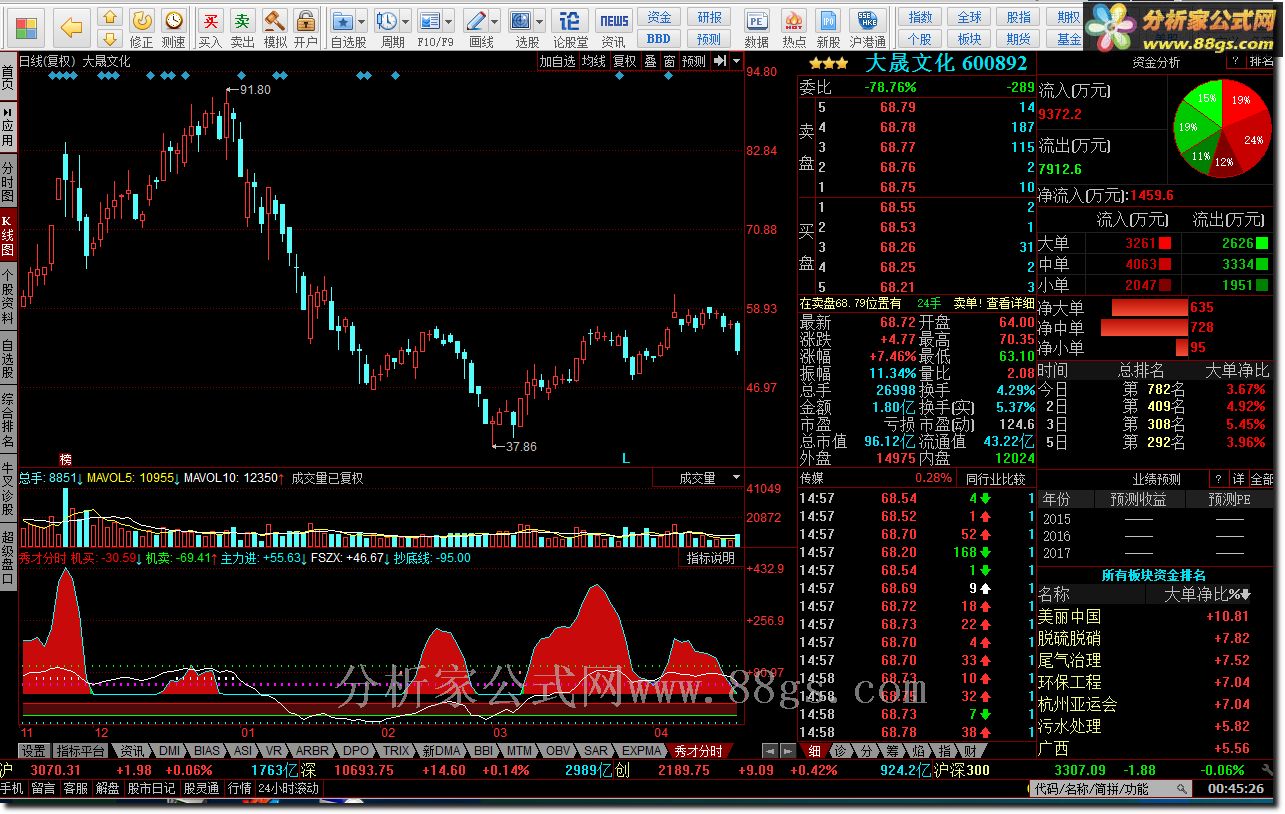Open the 论股堂 forum icon
The height and width of the screenshot is (814, 1285).
570,27
